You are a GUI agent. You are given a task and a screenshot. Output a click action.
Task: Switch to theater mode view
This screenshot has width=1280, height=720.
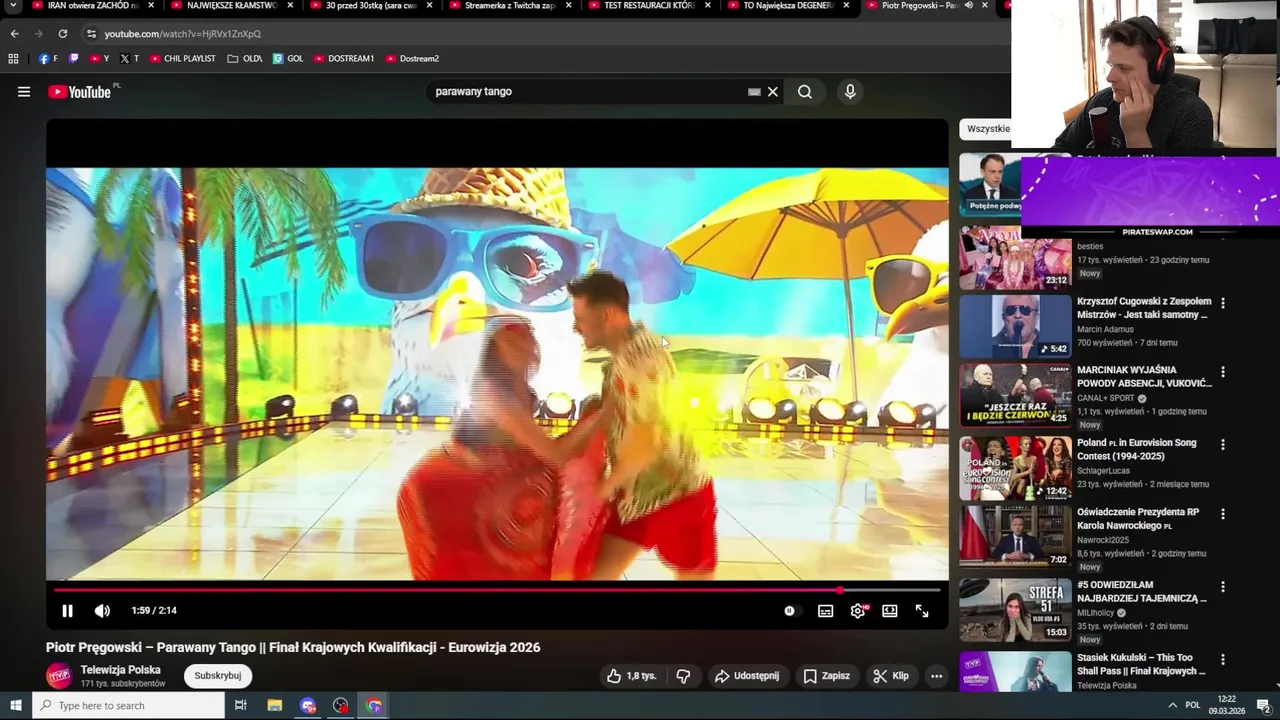pyautogui.click(x=889, y=611)
